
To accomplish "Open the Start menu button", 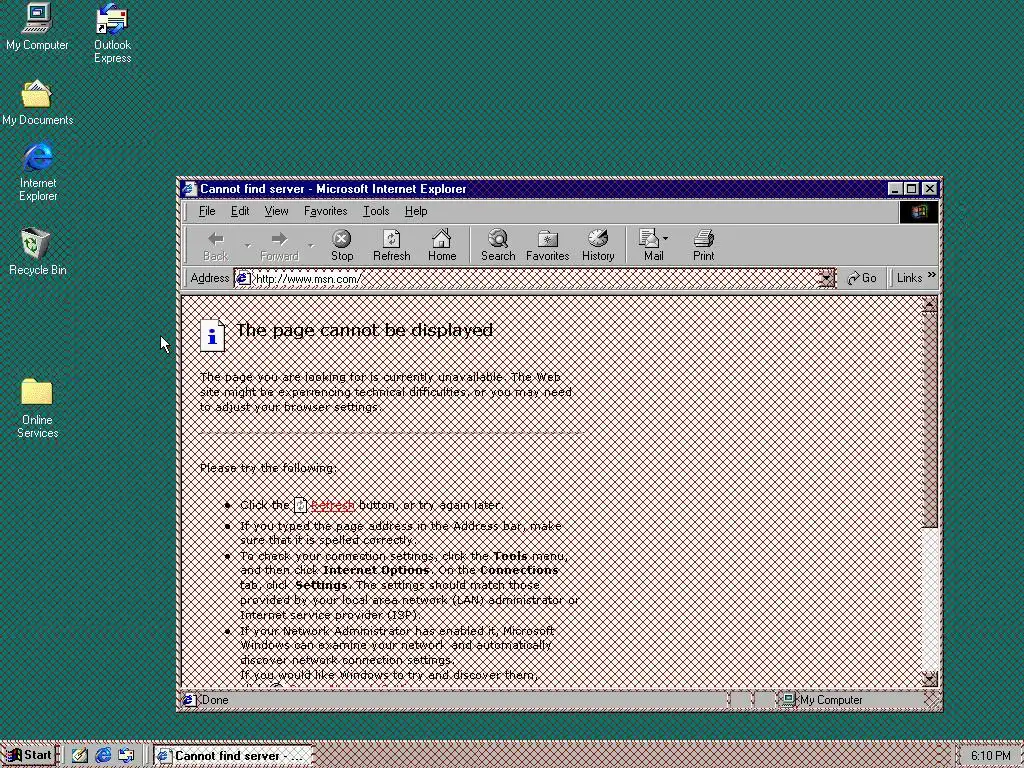I will (29, 756).
